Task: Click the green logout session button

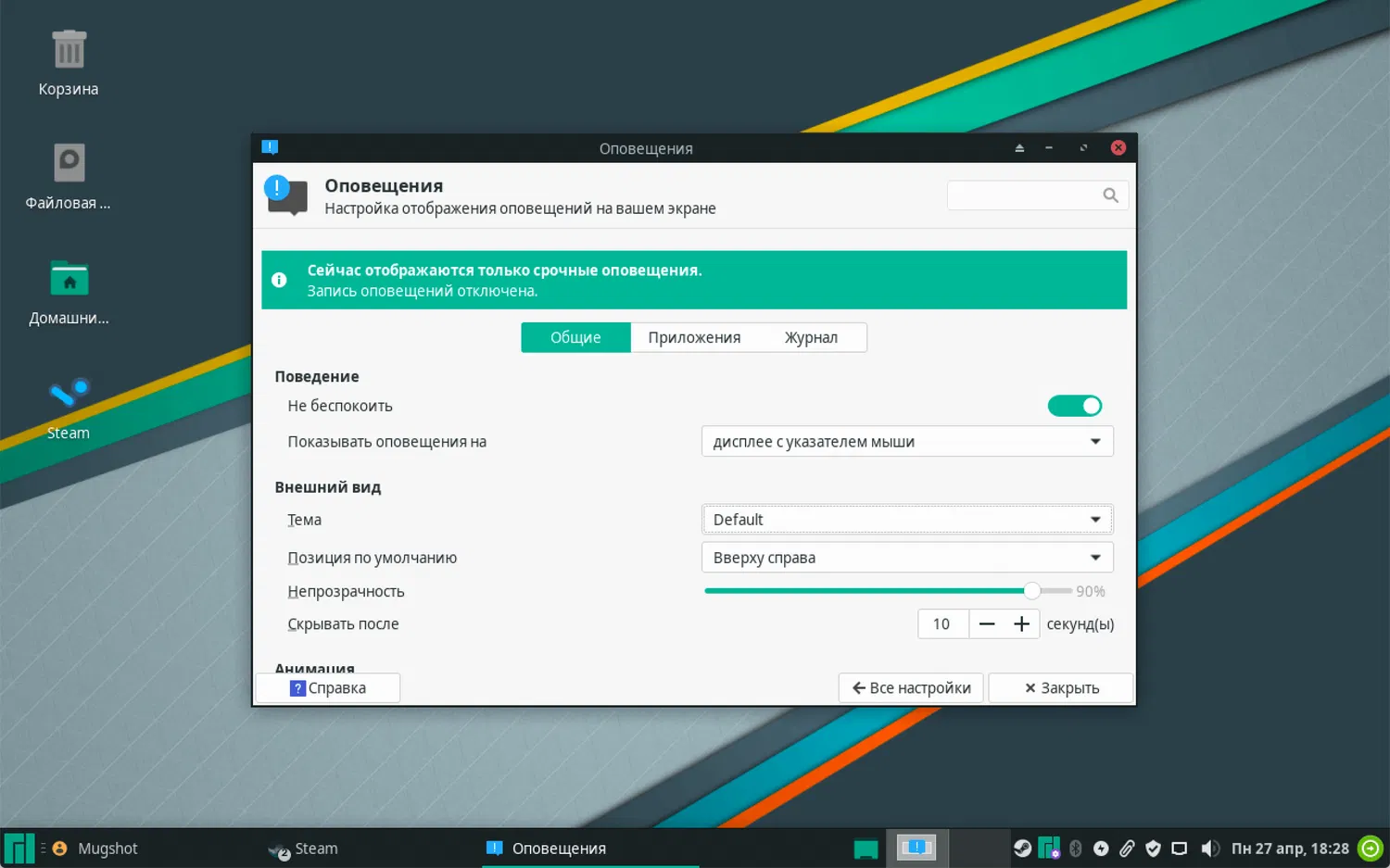Action: click(x=1371, y=848)
